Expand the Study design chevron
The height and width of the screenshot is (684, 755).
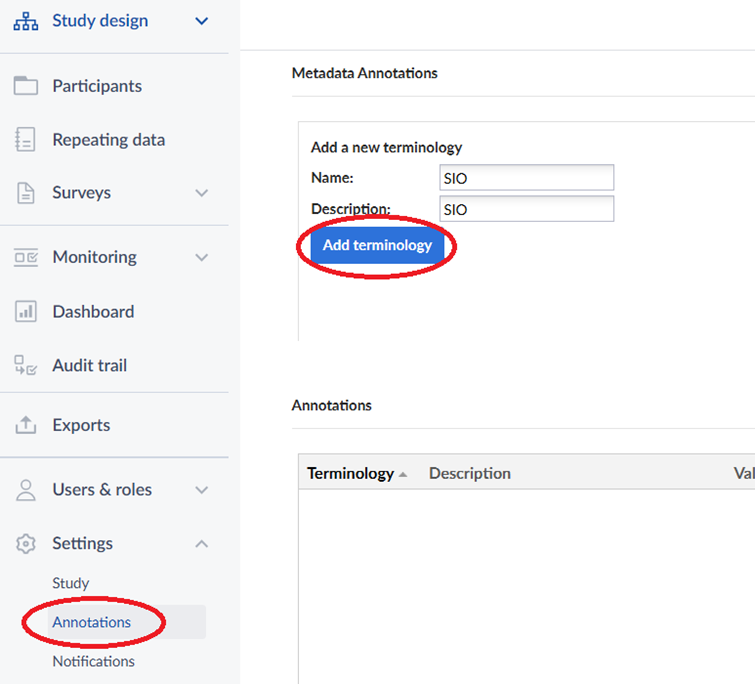point(202,21)
